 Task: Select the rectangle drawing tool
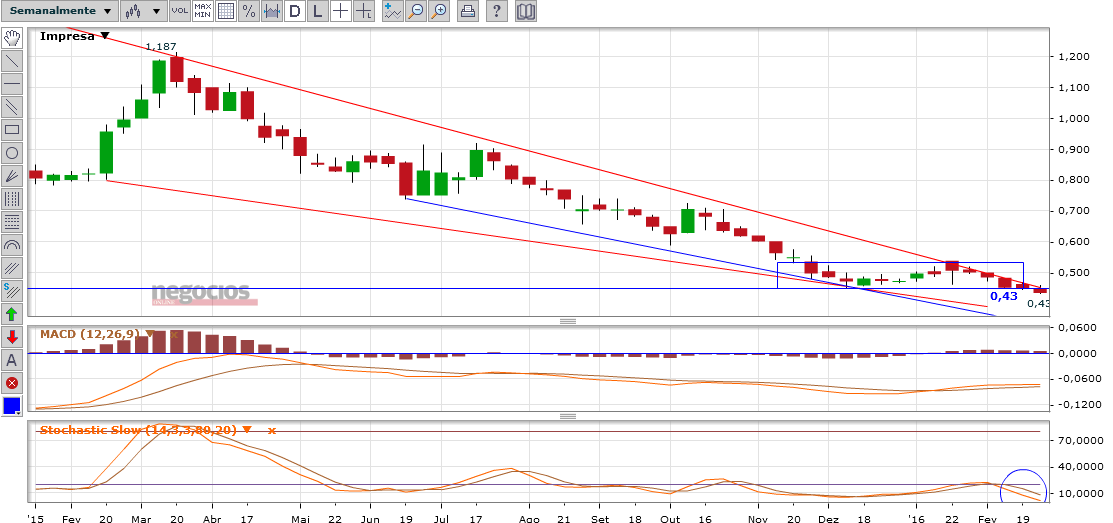pyautogui.click(x=12, y=130)
